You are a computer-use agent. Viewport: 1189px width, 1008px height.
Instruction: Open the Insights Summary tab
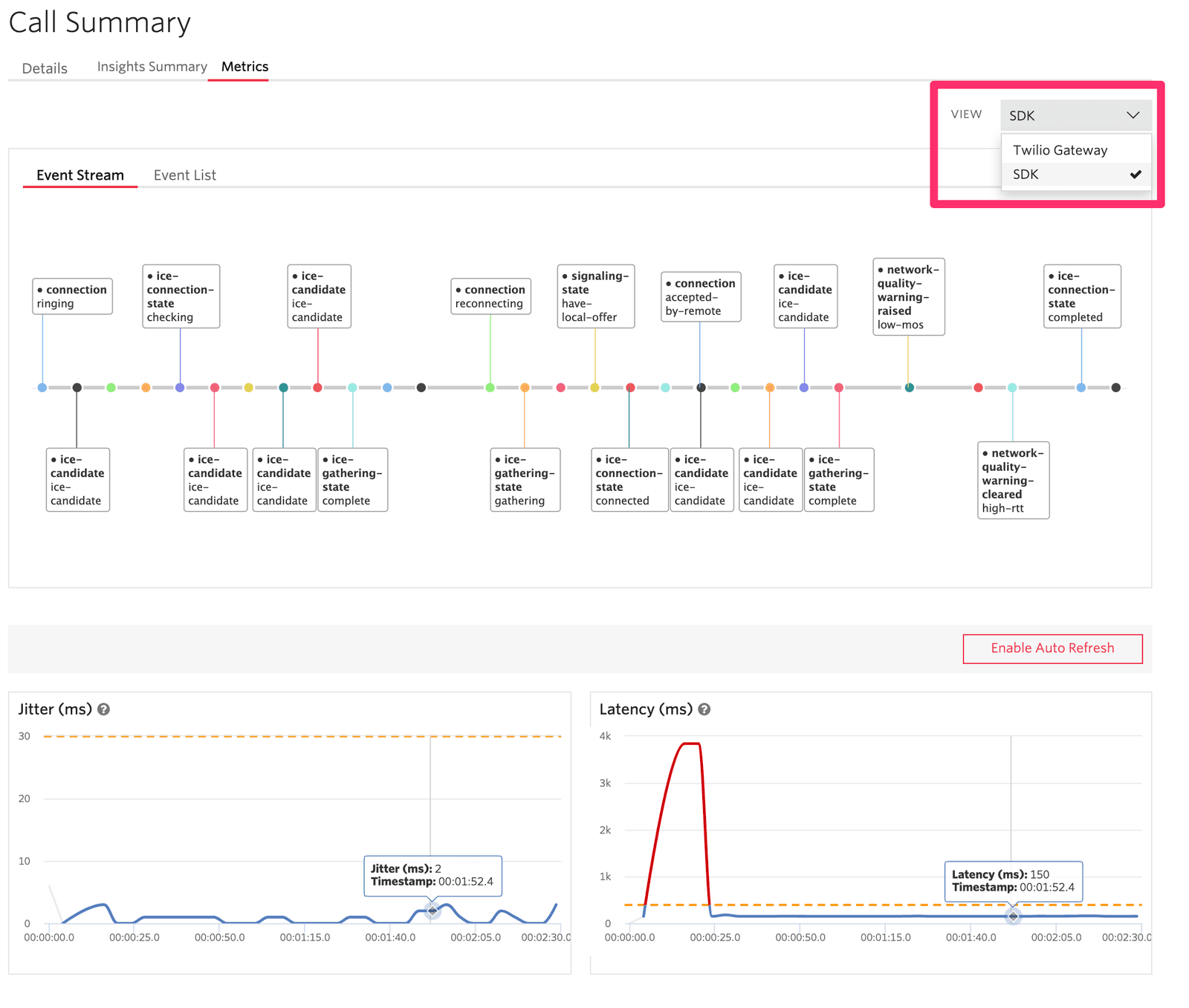tap(151, 66)
